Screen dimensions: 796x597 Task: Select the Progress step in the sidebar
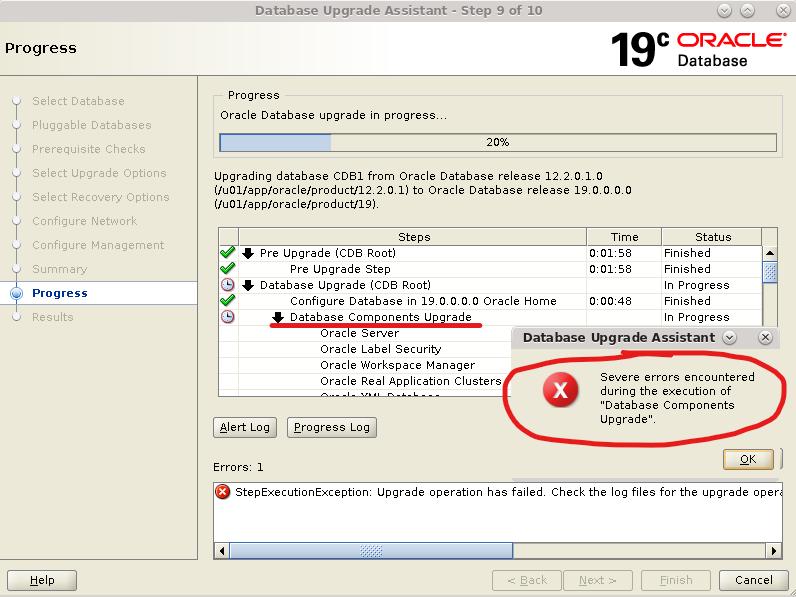[59, 293]
